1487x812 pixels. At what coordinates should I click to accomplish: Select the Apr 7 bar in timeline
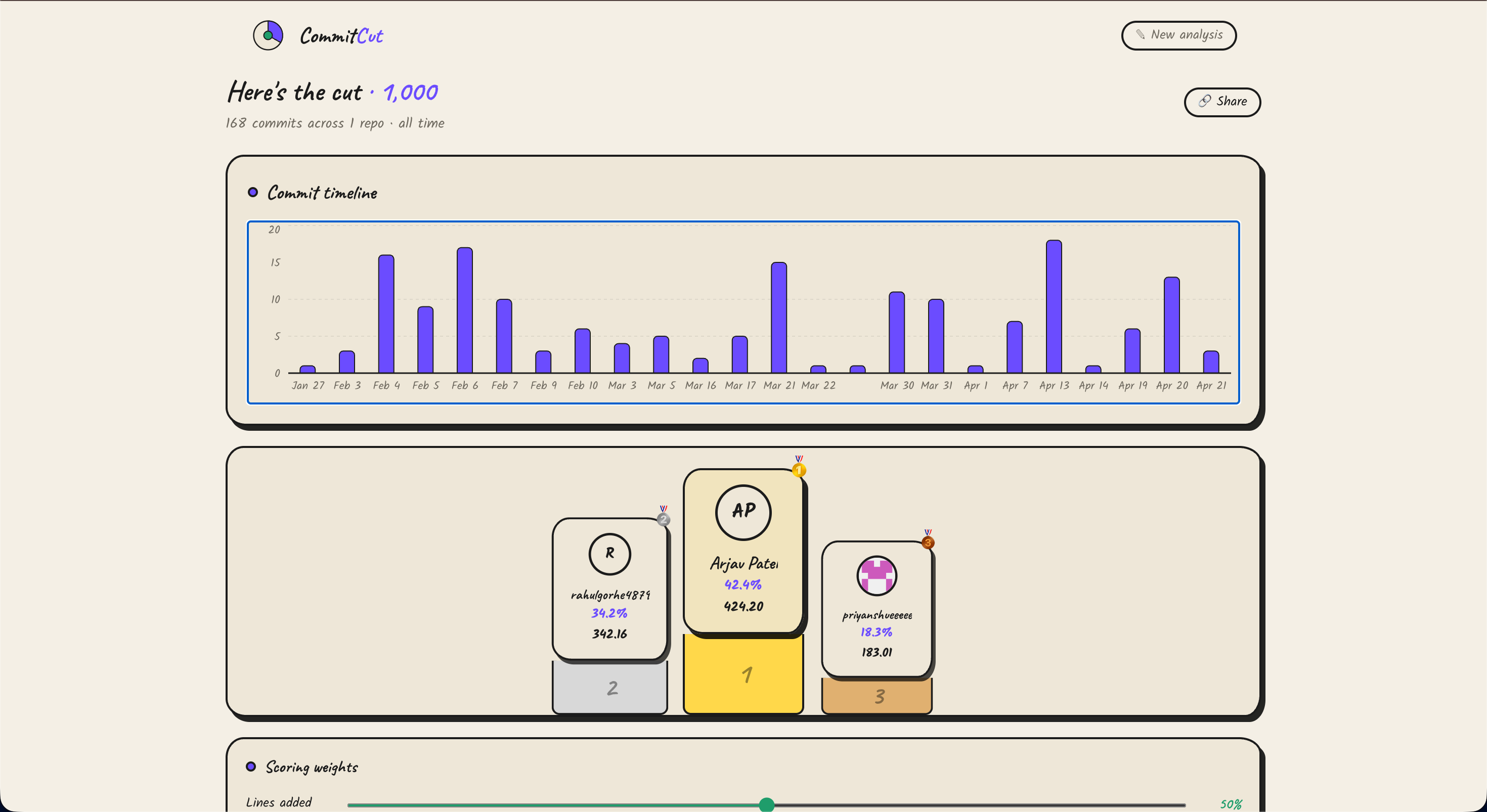click(x=1014, y=347)
